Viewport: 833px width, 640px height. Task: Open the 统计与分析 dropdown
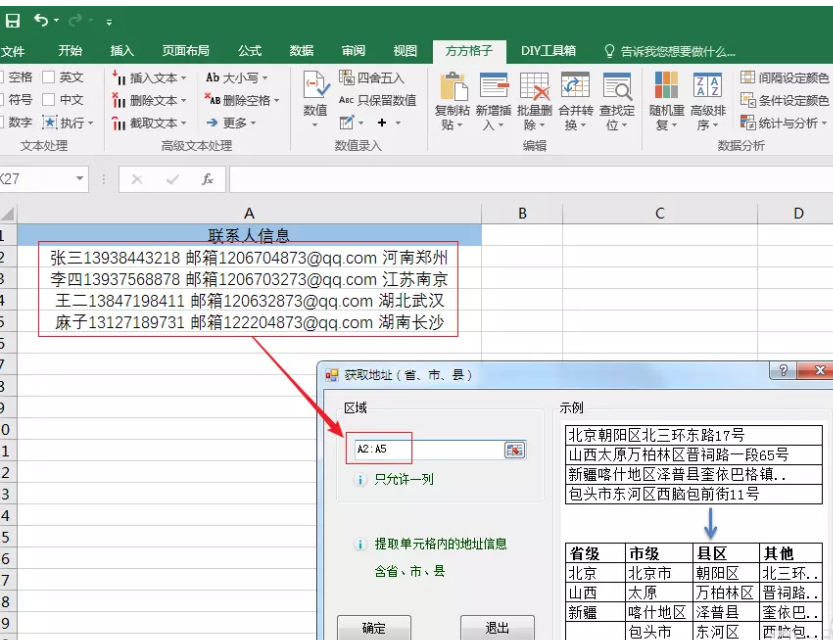(x=784, y=123)
